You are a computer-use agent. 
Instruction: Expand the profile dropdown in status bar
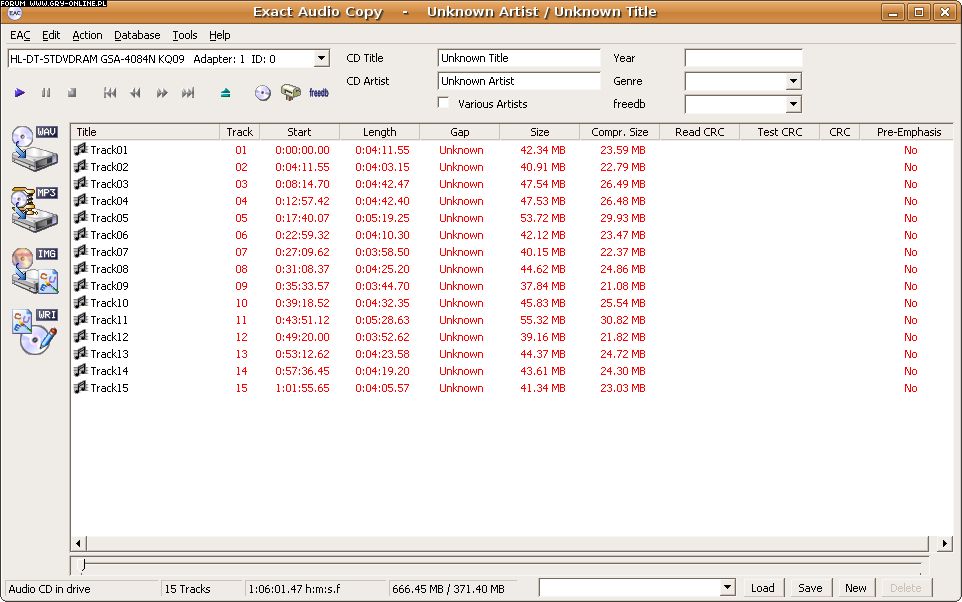[727, 588]
